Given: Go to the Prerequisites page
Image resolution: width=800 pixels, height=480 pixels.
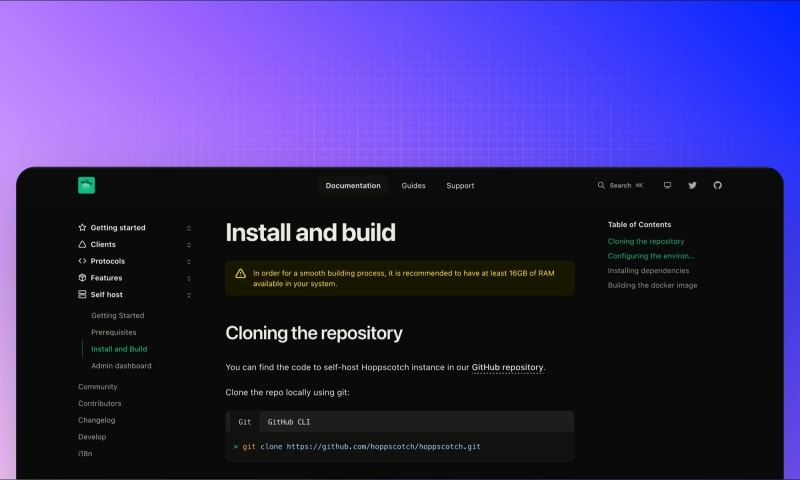Looking at the screenshot, I should 114,332.
